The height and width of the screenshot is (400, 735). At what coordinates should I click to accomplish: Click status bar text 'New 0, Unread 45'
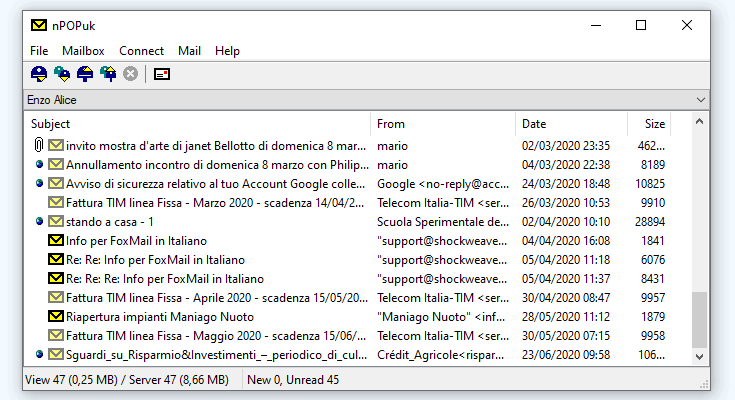293,379
